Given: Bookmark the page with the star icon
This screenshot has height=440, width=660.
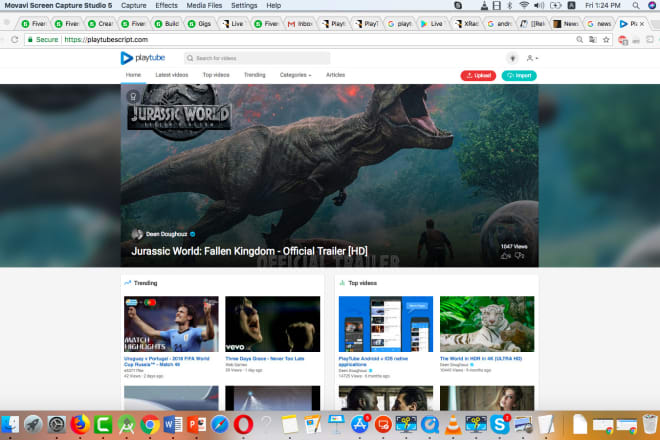Looking at the screenshot, I should coord(606,40).
